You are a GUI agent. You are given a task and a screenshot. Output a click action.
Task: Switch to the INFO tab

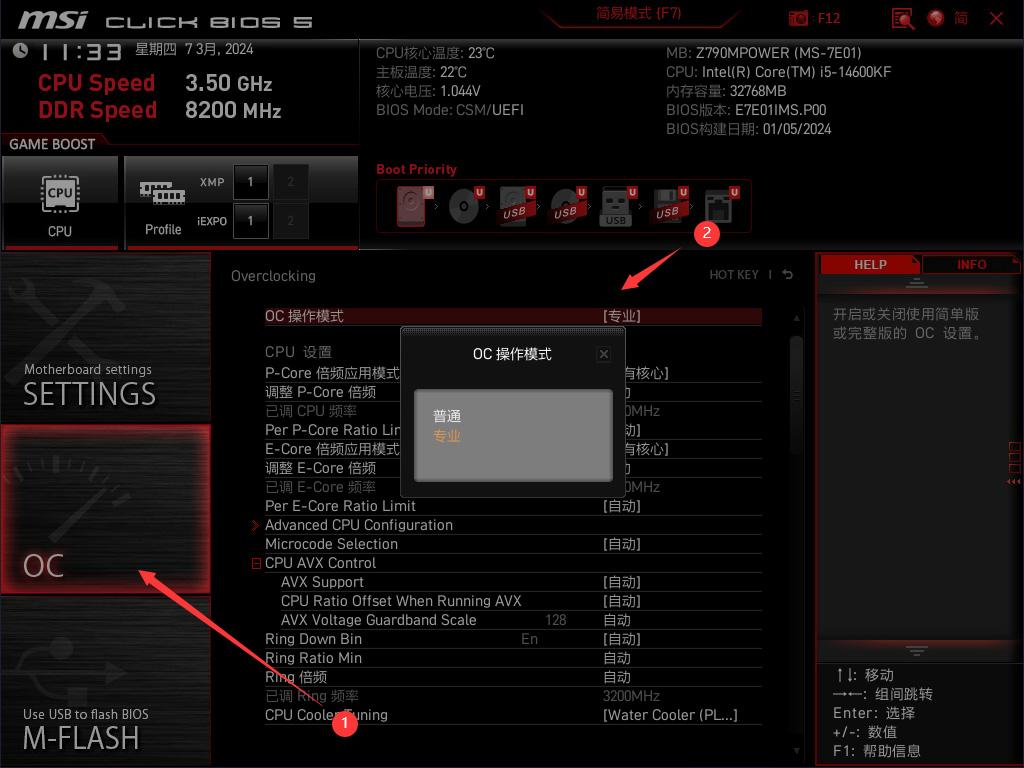[x=971, y=264]
